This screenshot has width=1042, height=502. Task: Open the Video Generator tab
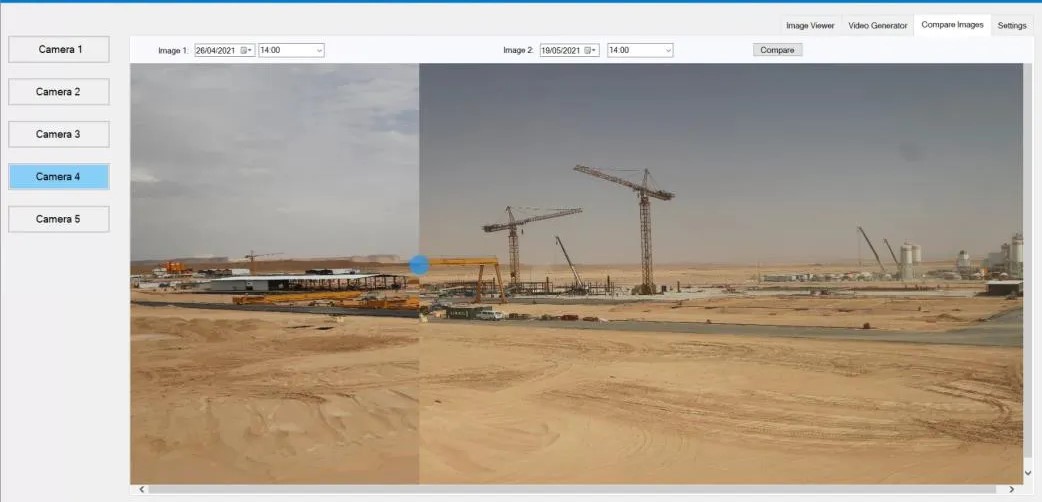click(x=877, y=25)
